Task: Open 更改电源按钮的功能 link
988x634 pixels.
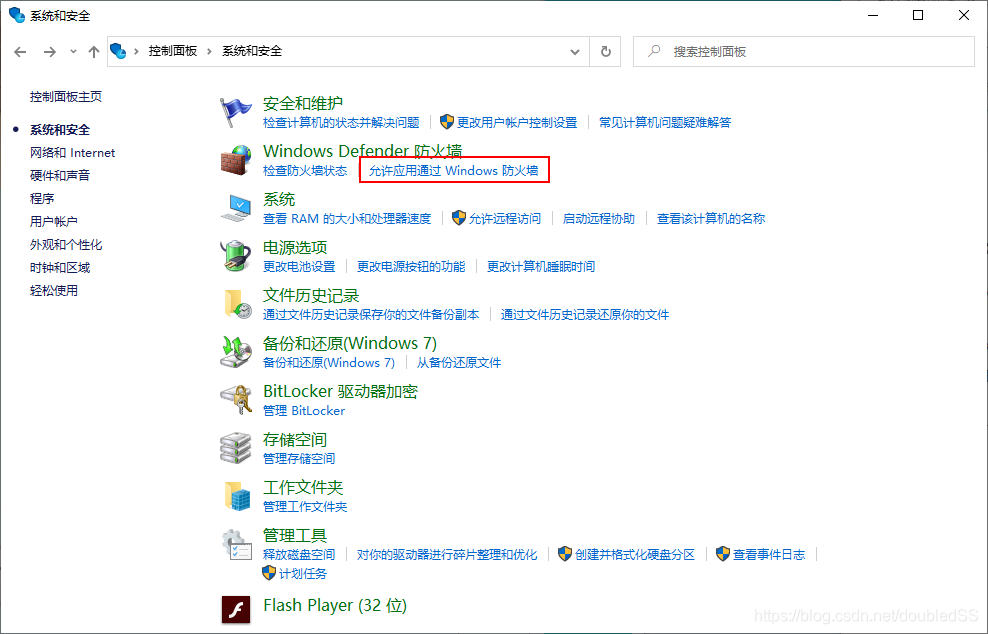Action: click(411, 267)
